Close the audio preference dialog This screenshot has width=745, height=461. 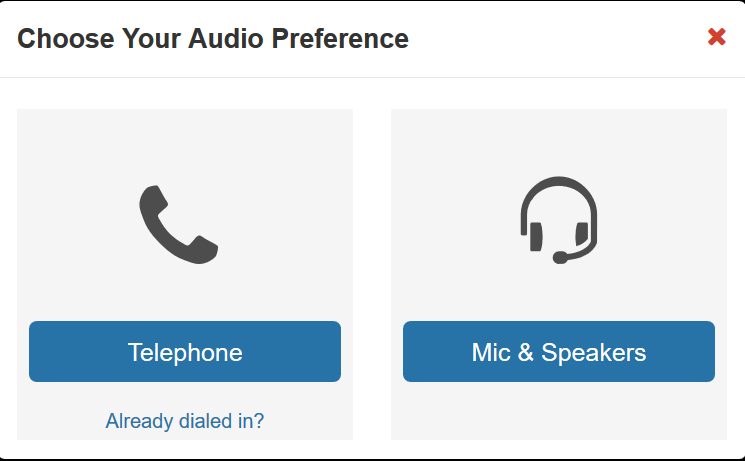716,37
